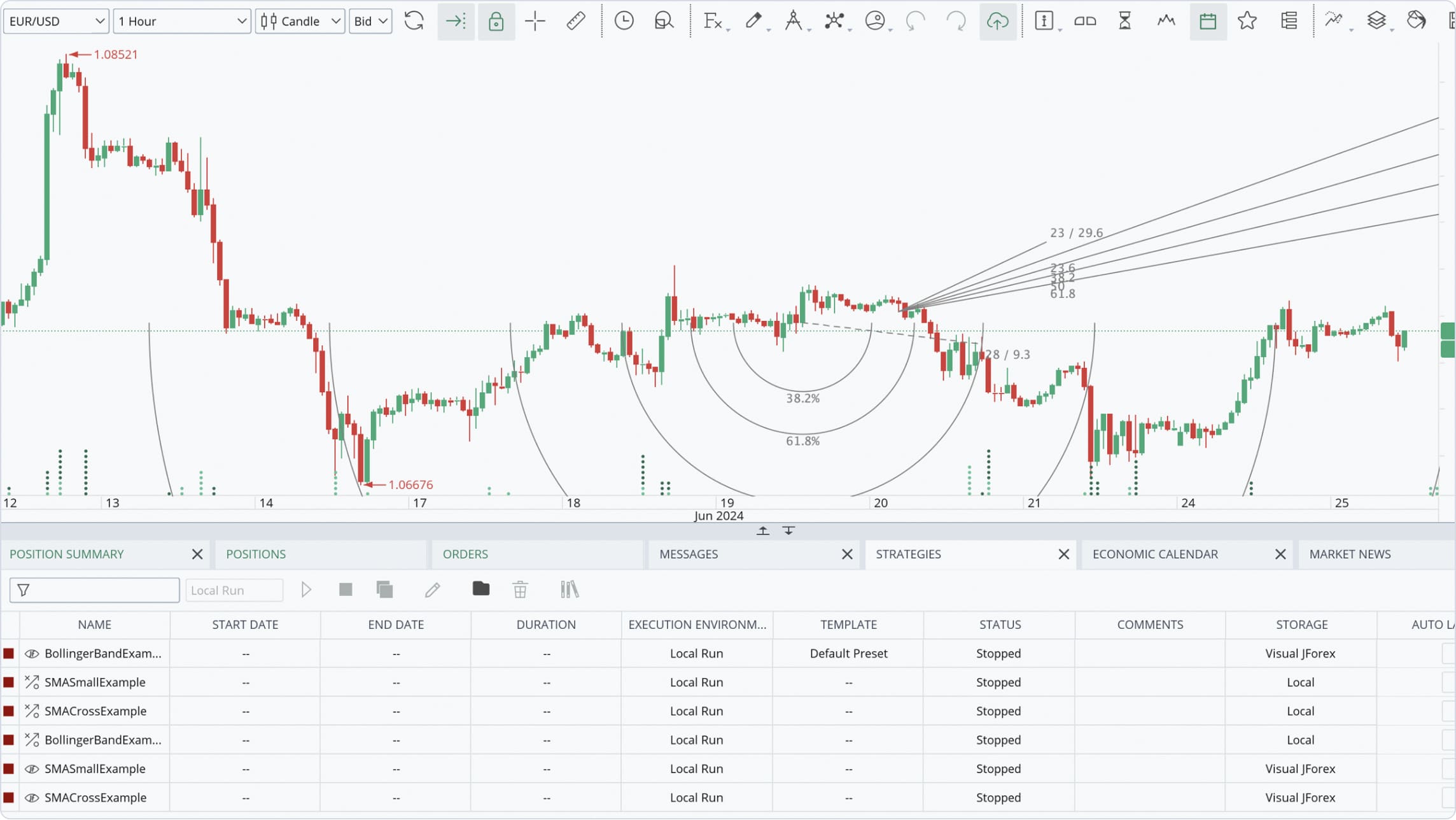Select the compass Fibonacci drawing tool

tap(793, 21)
